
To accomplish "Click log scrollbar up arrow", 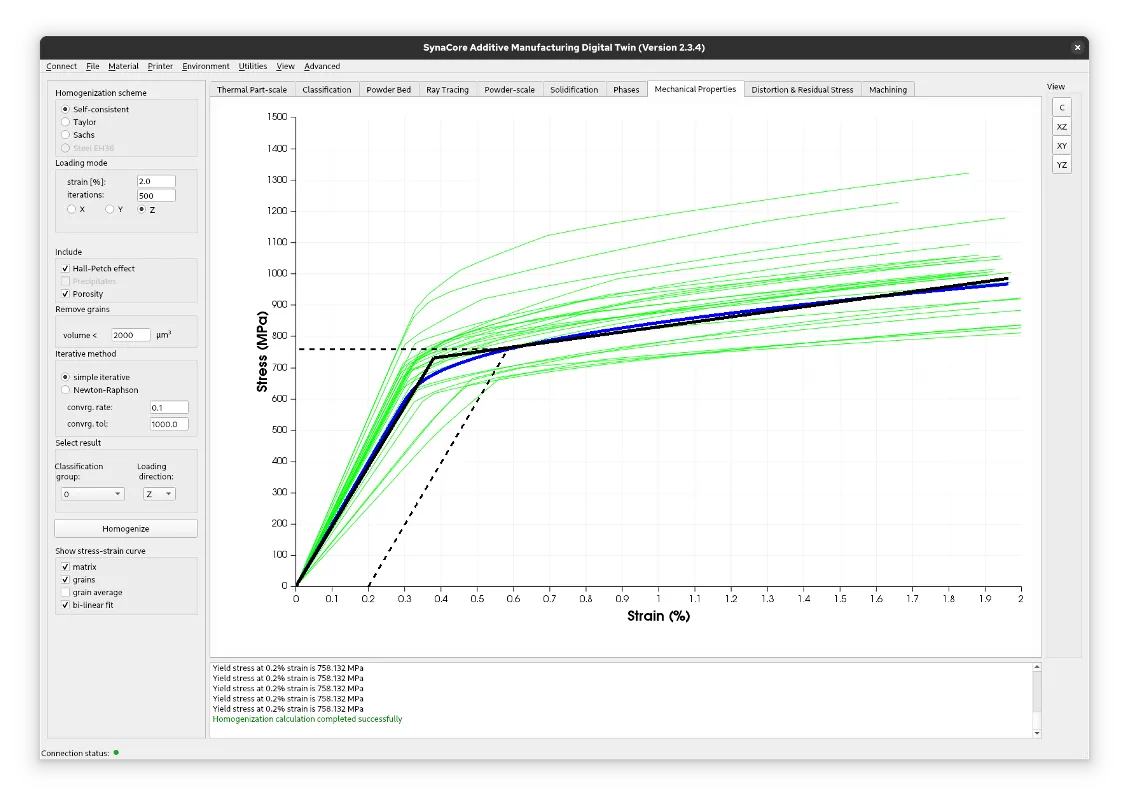I will pos(1037,667).
